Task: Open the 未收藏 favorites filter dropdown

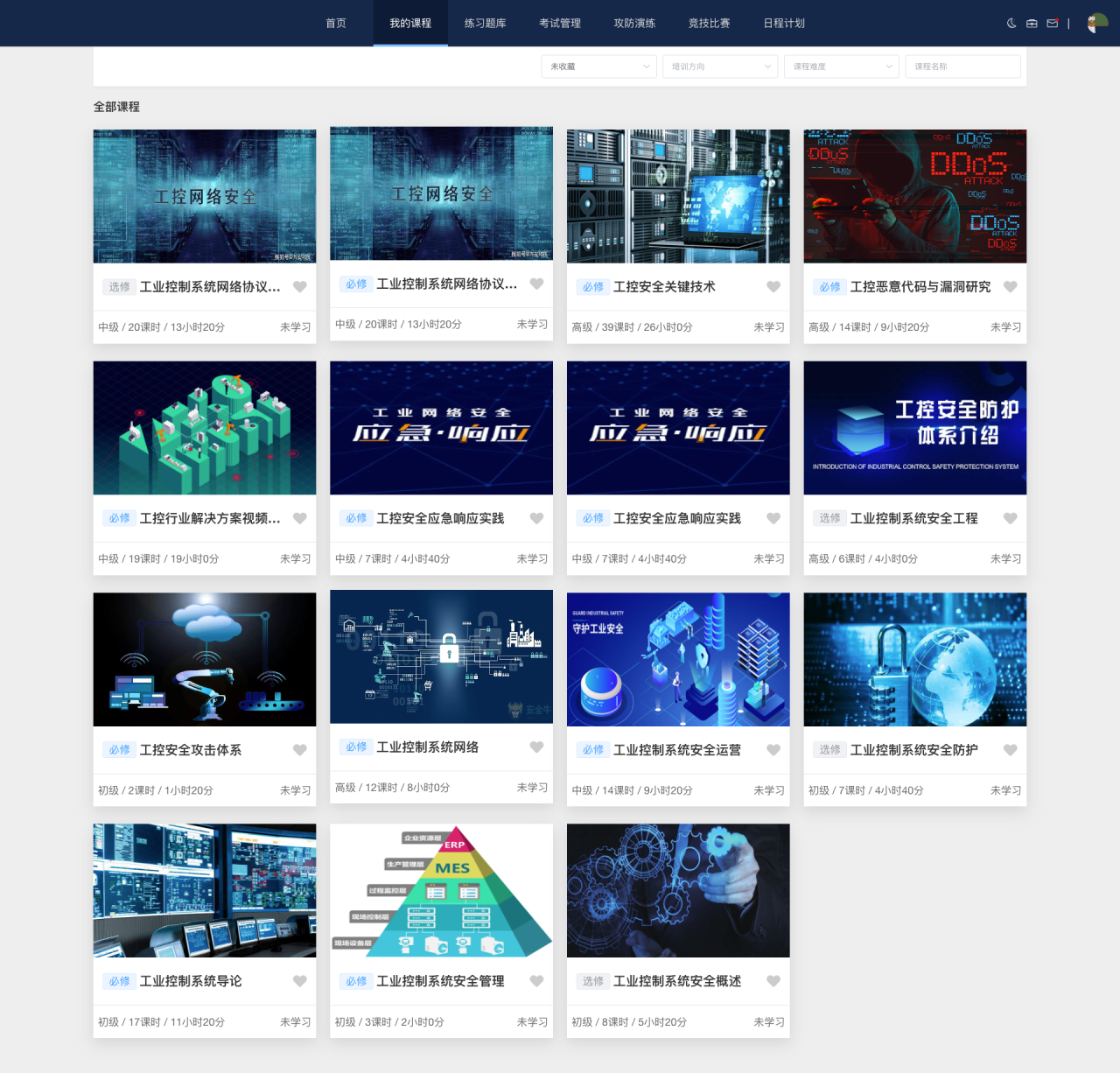Action: coord(598,67)
